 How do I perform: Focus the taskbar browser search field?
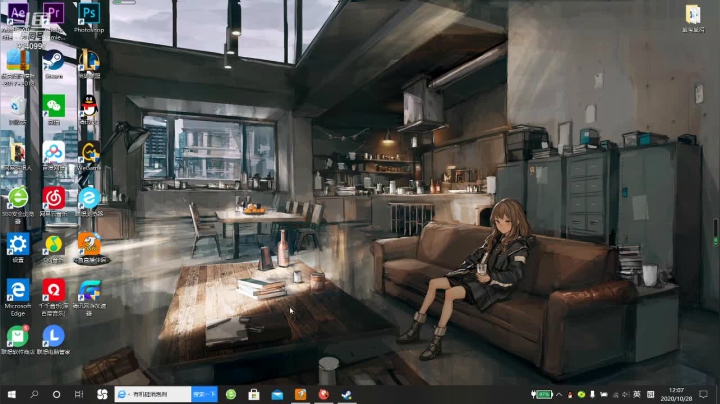[153, 394]
